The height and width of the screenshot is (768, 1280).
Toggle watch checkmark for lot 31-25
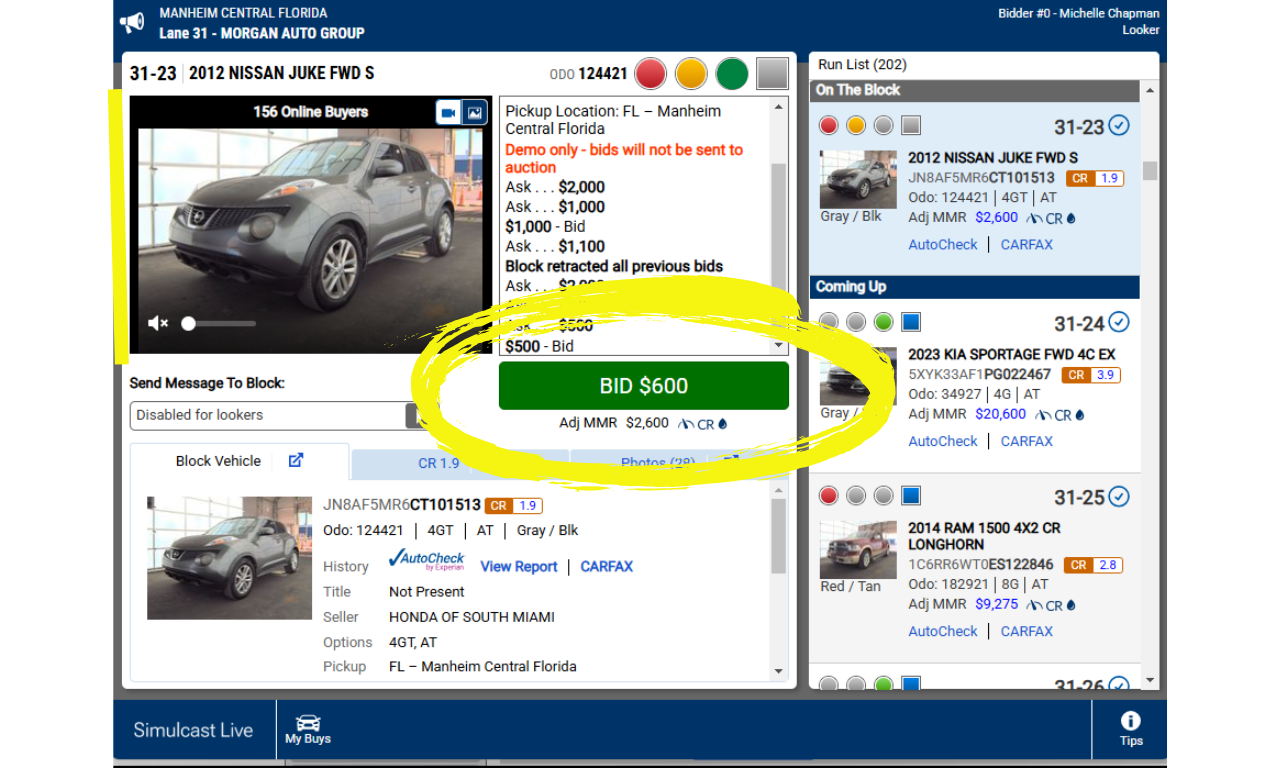pyautogui.click(x=1119, y=496)
